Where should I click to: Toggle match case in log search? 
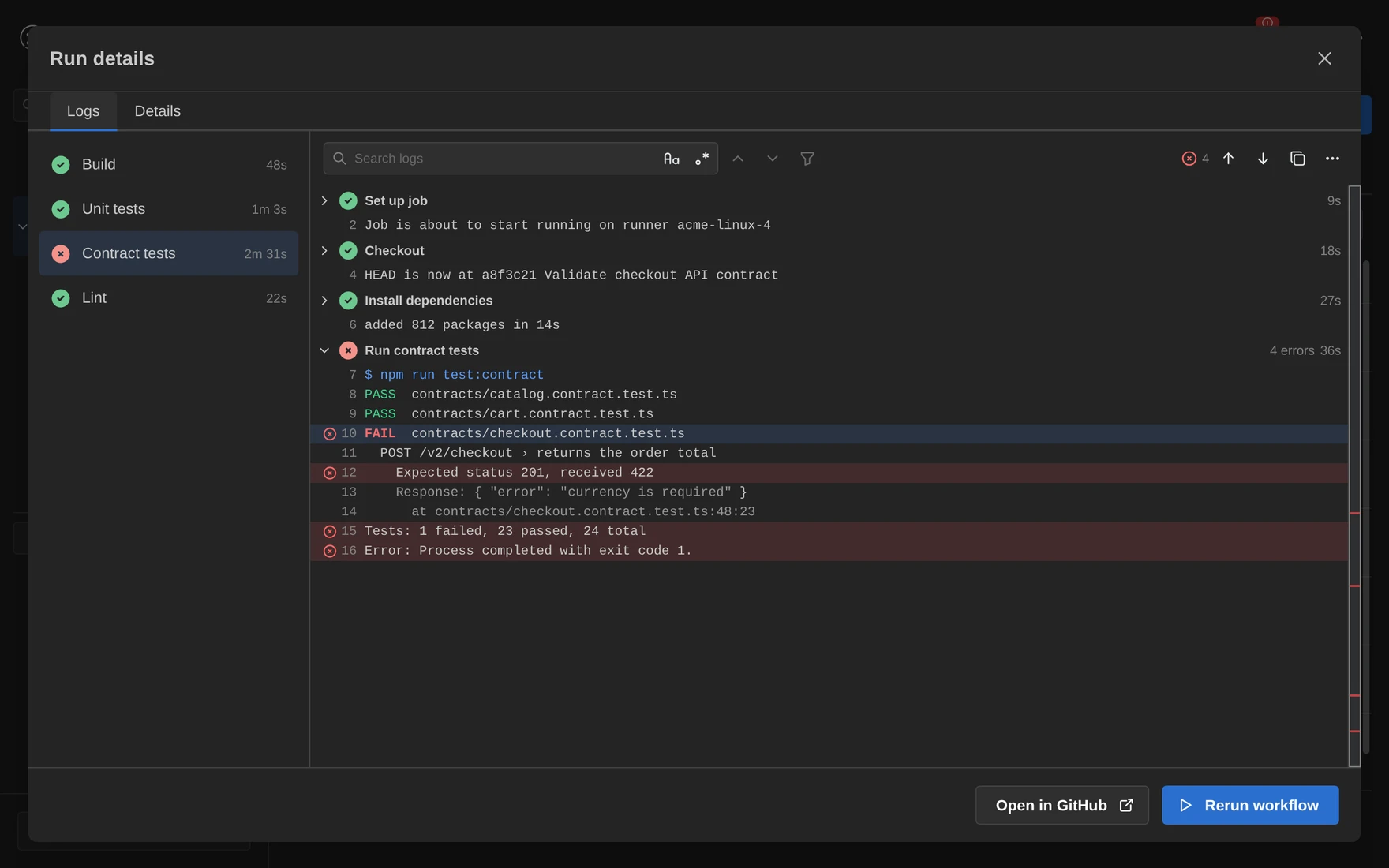tap(671, 159)
